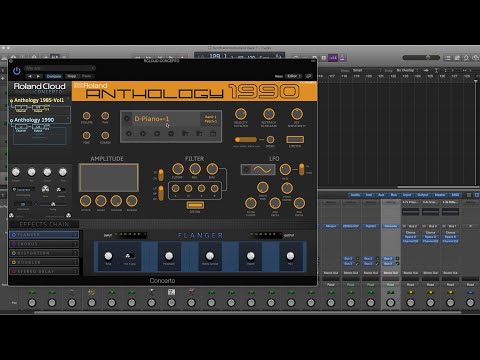Open the Stereo Delay slot arrows menu
The height and width of the screenshot is (360, 480).
(x=76, y=271)
